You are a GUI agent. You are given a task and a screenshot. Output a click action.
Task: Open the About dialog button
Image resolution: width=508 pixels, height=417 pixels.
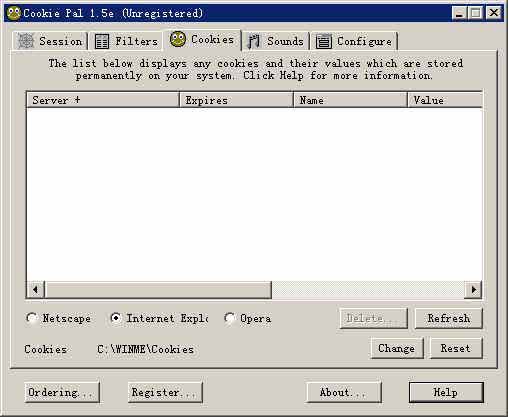[344, 392]
